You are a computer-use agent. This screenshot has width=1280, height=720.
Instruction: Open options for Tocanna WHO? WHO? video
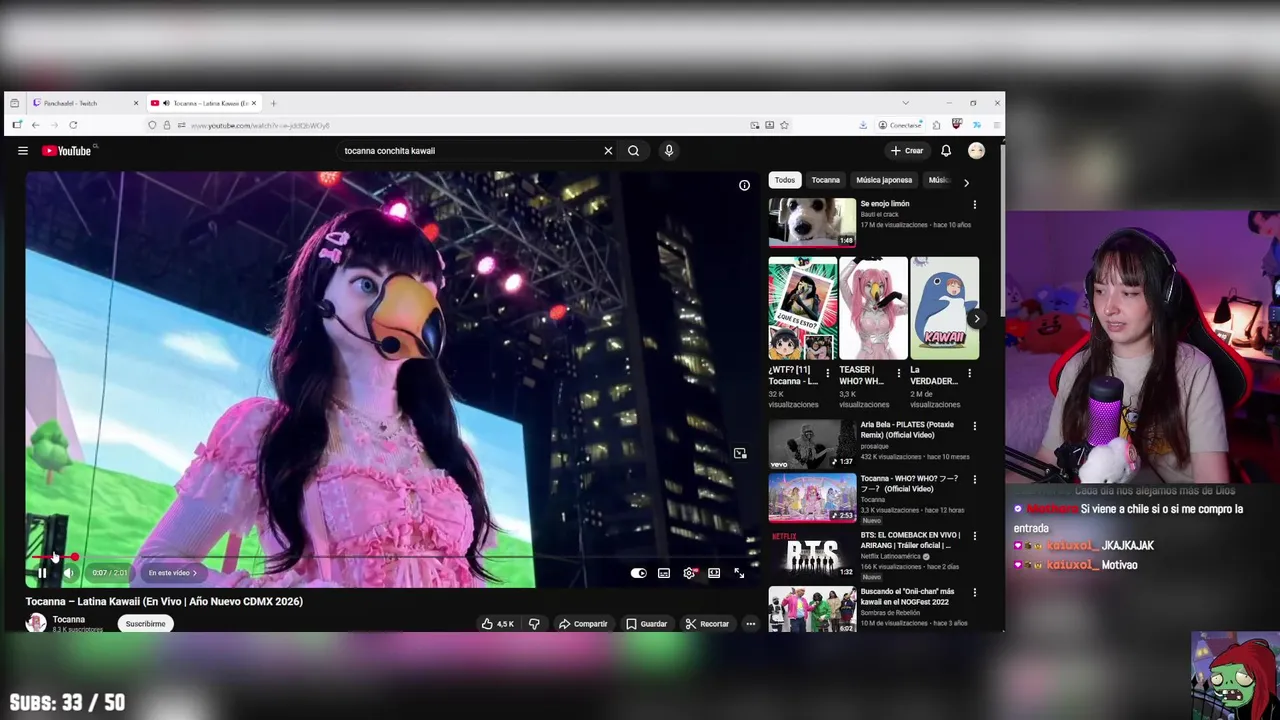(x=974, y=480)
